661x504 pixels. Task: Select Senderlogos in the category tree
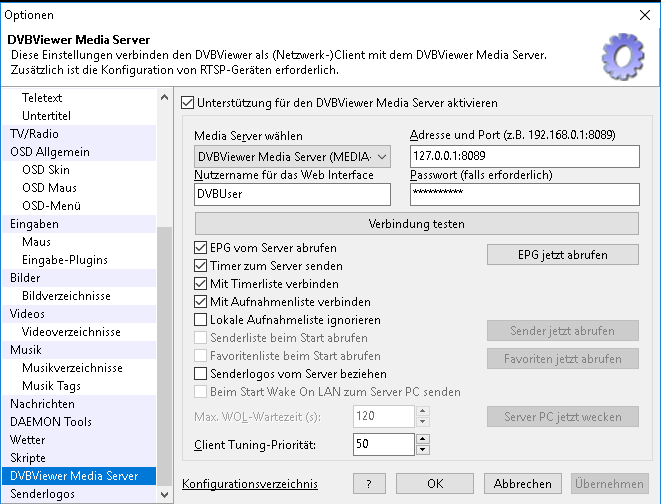(42, 494)
